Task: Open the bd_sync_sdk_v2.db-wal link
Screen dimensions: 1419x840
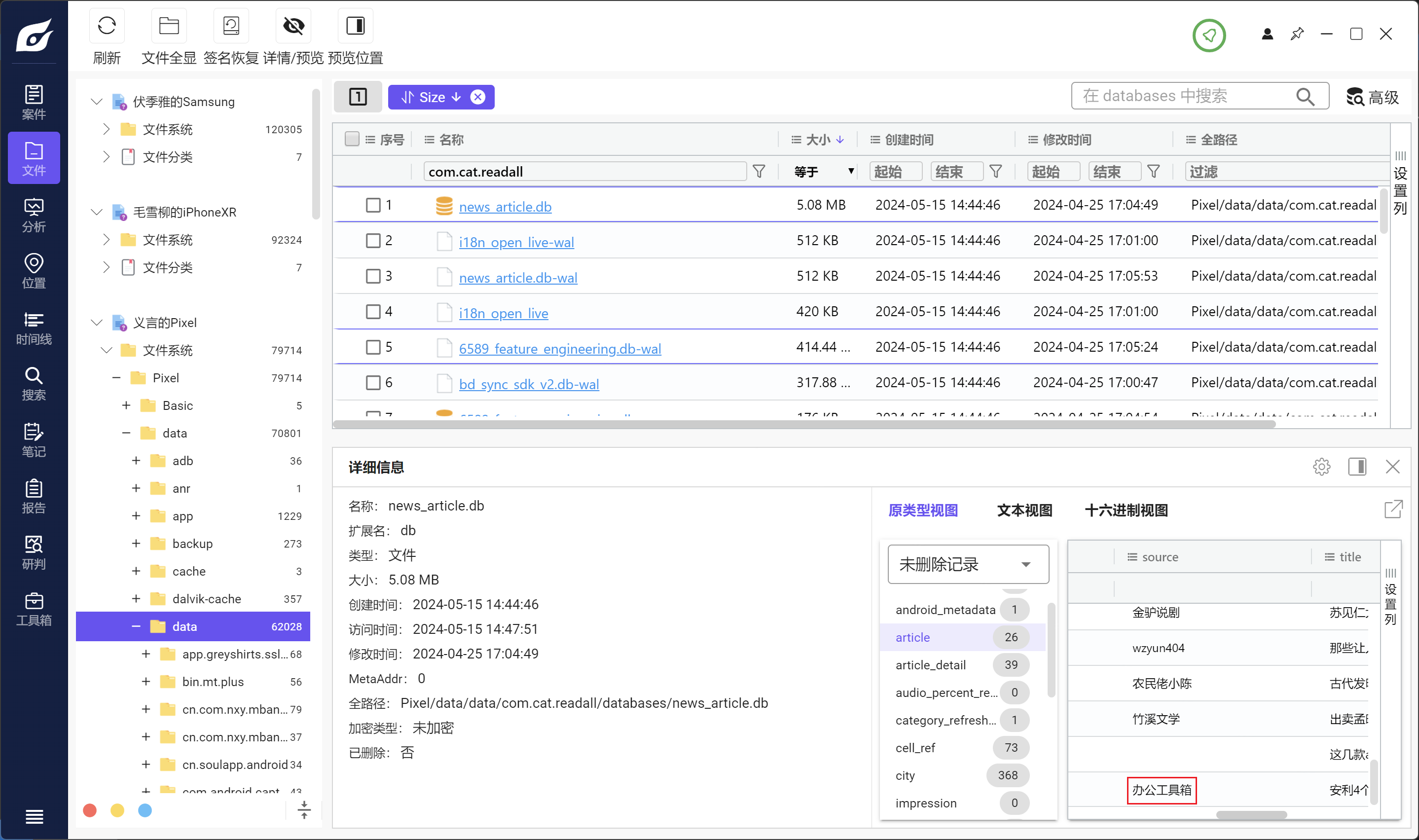Action: 529,384
